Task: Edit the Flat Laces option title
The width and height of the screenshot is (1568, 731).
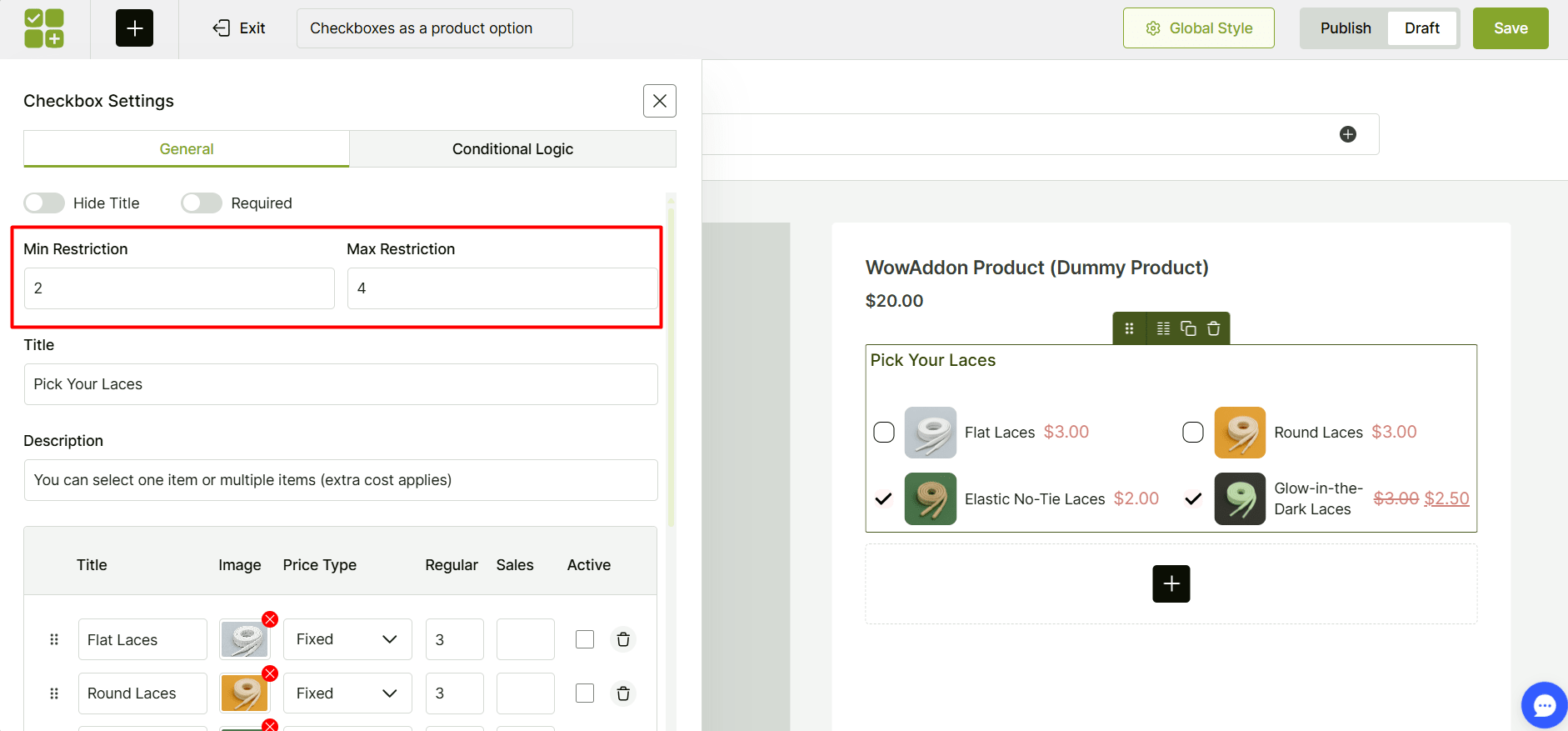Action: [x=142, y=639]
